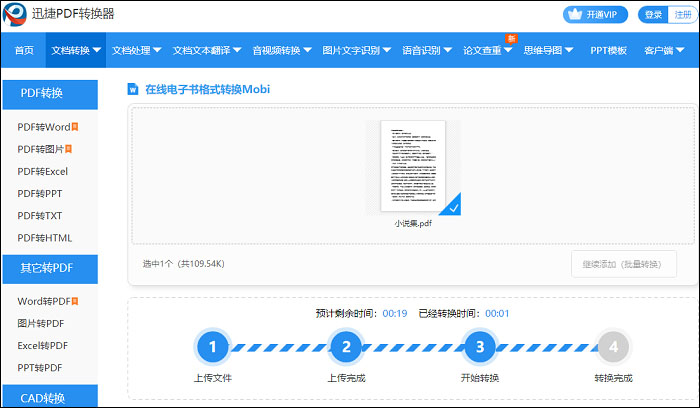The image size is (700, 408).
Task: Click the 迅捷PDF转换器 title text
Action: pos(73,14)
